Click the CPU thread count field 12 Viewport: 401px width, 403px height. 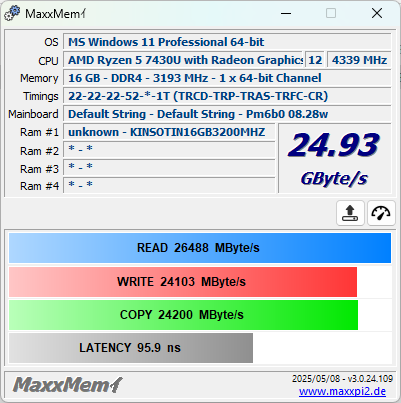(315, 60)
